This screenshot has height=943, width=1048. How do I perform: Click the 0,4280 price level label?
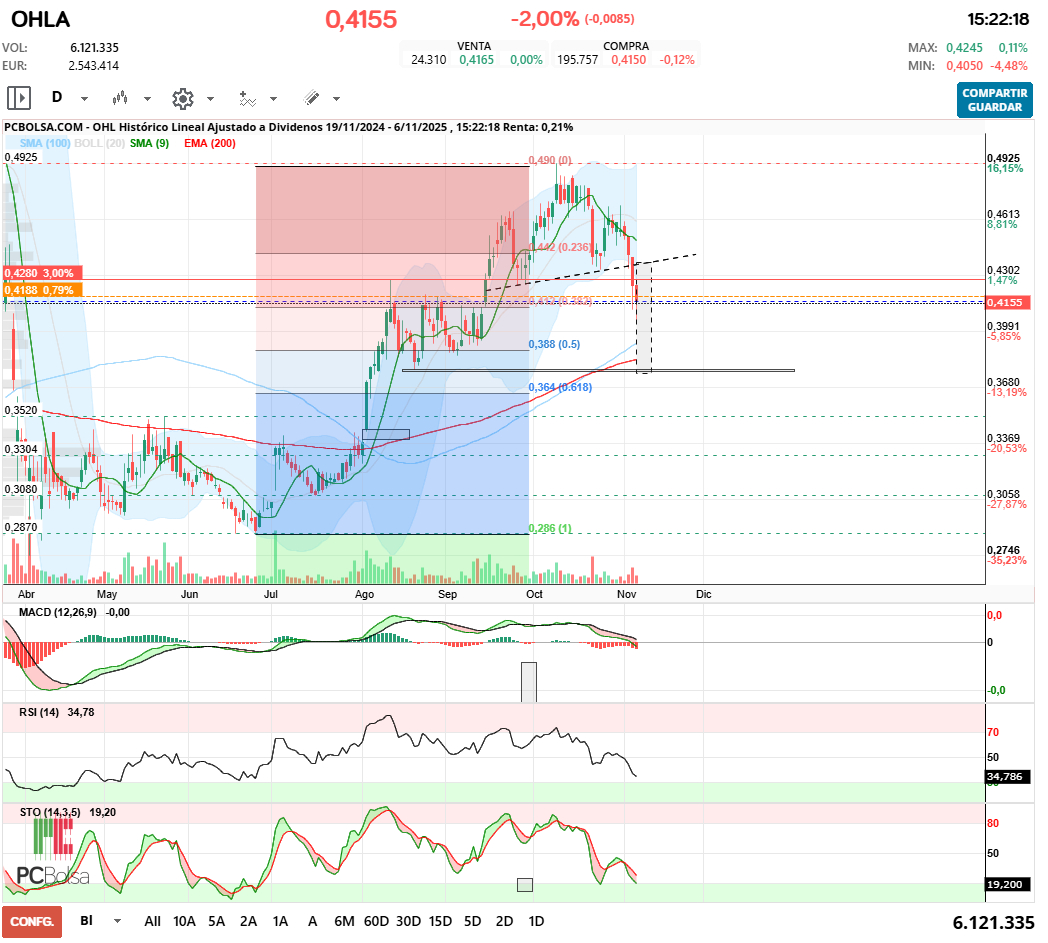(x=40, y=273)
